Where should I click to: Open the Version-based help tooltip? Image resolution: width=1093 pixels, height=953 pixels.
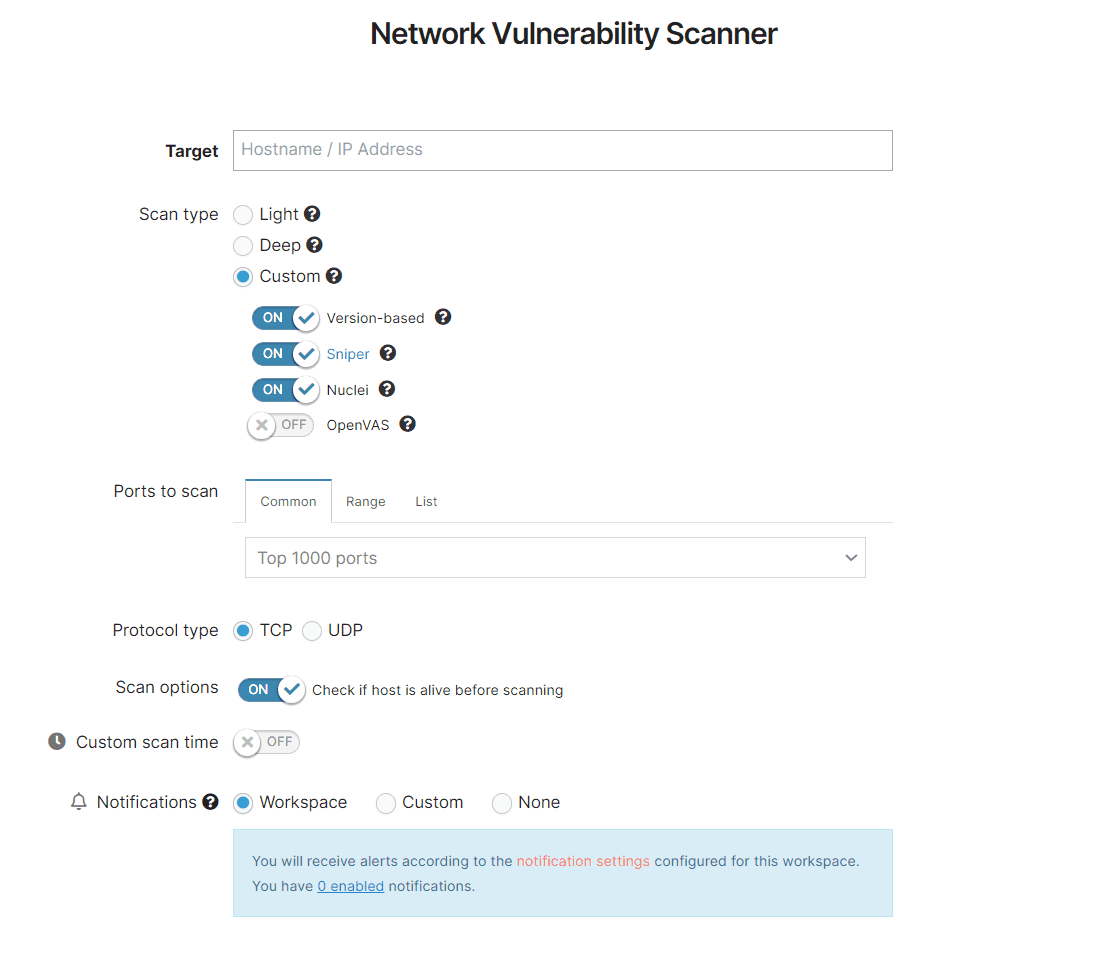pos(443,317)
